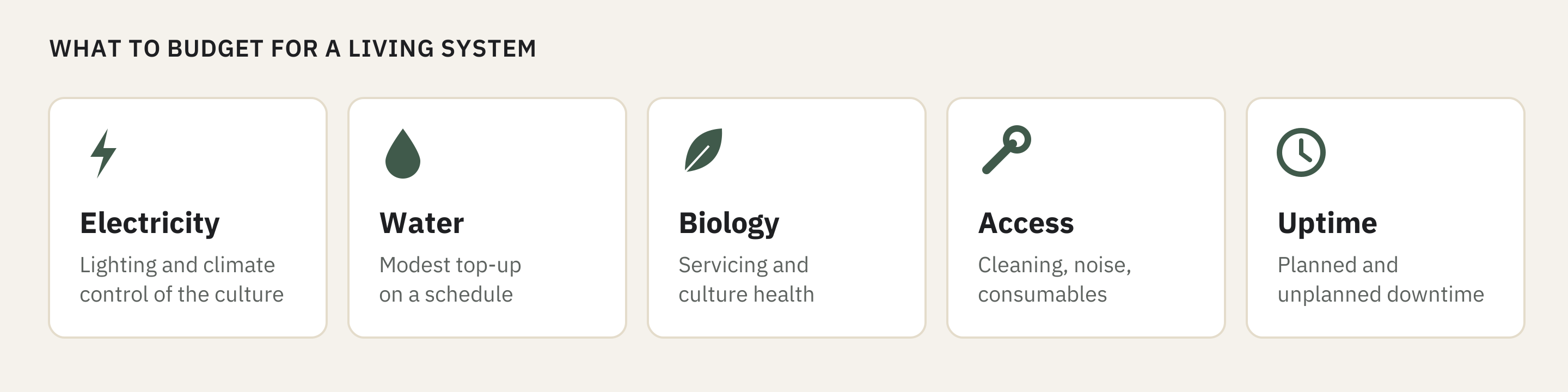Click 'Cleaning, noise, consumables' text

[1054, 279]
